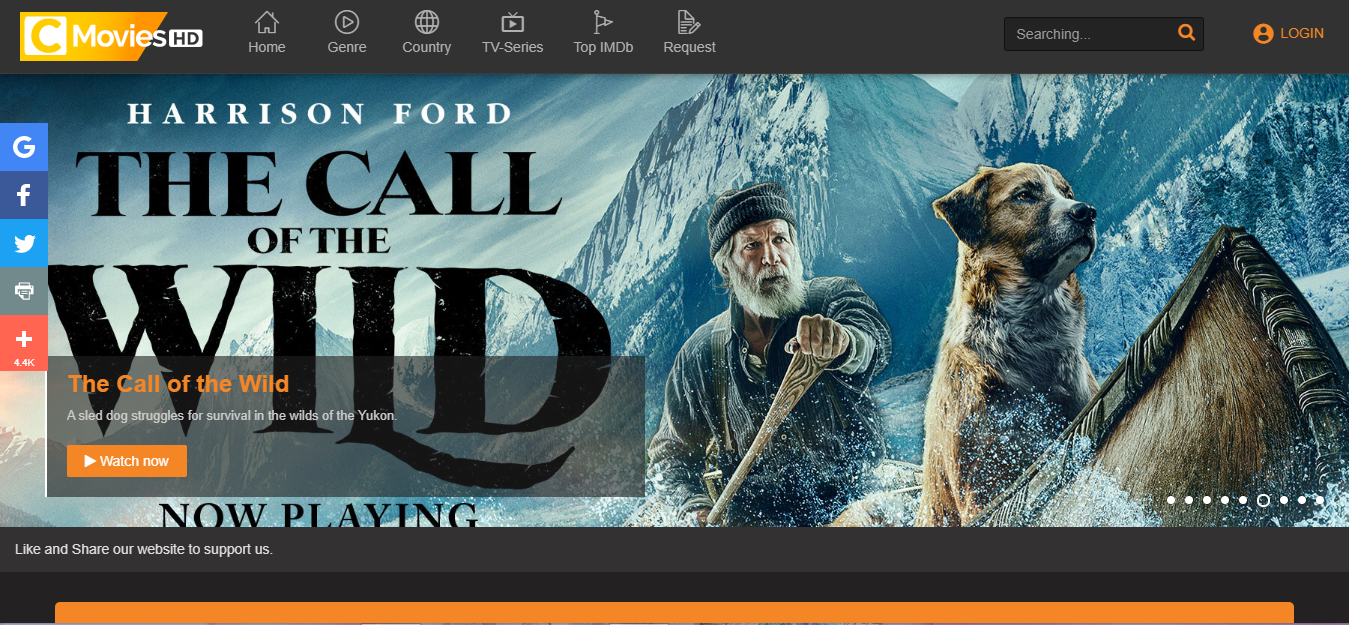Viewport: 1349px width, 625px height.
Task: Click the LOGIN link
Action: point(1288,33)
